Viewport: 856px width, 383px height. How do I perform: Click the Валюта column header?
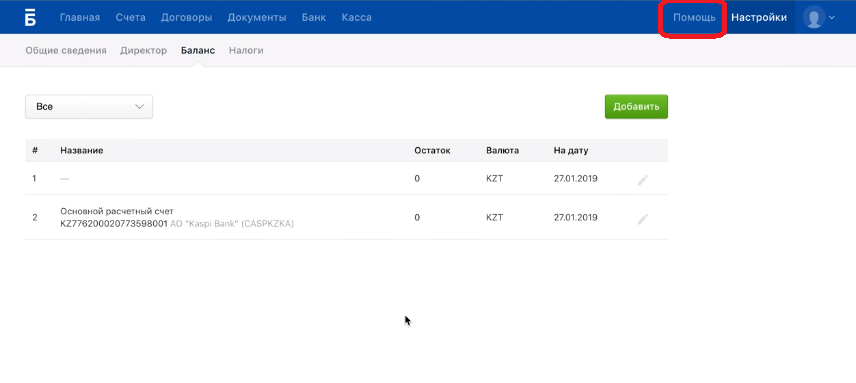(x=502, y=151)
